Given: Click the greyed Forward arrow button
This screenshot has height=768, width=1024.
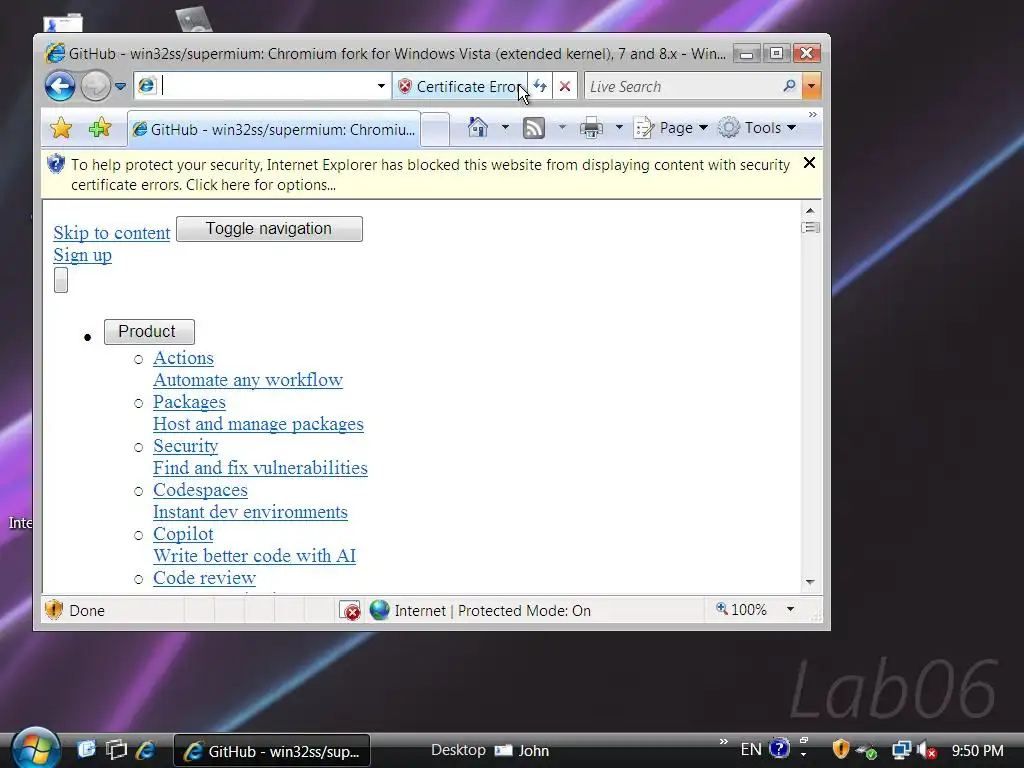Looking at the screenshot, I should click(x=95, y=86).
